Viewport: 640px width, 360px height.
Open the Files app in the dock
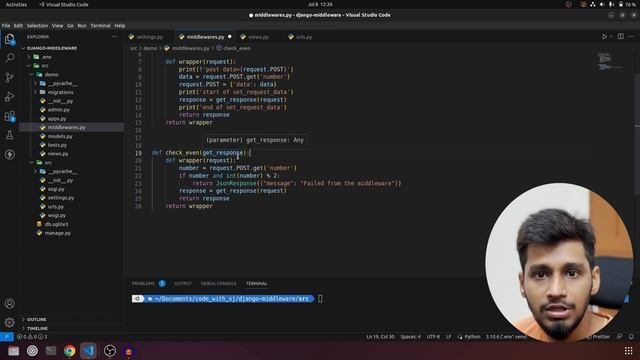[13, 351]
